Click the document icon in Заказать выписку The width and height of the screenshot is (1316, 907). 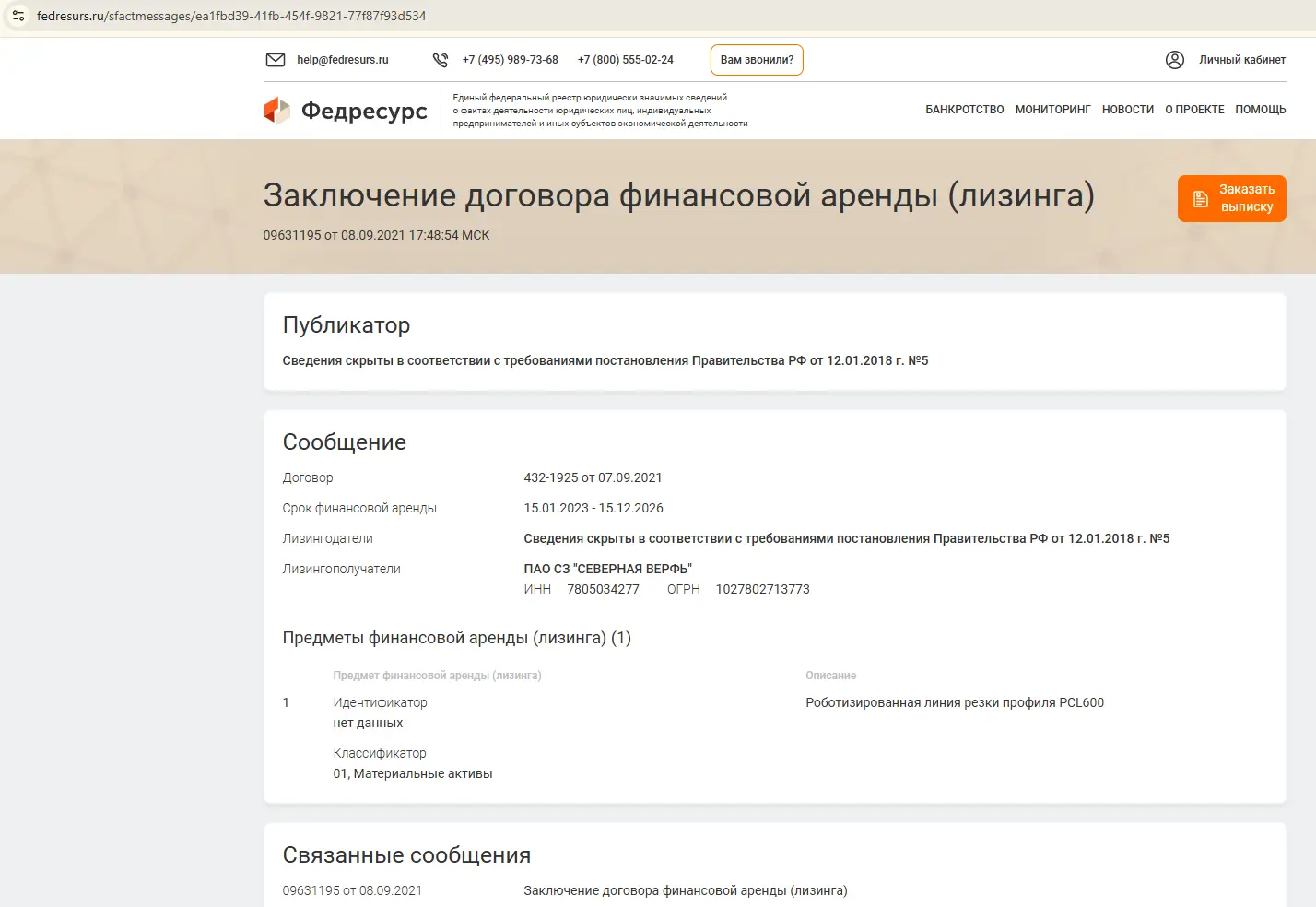(1201, 199)
